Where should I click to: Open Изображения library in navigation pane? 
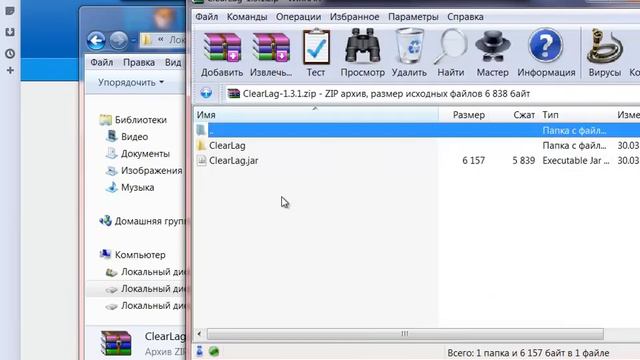pyautogui.click(x=151, y=171)
